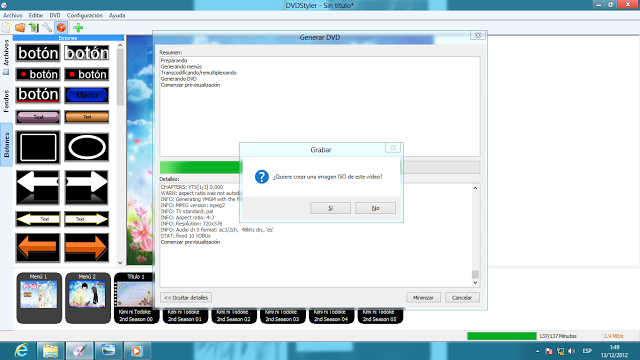
Task: Click the disc capacity bar in status bar
Action: tap(502, 336)
